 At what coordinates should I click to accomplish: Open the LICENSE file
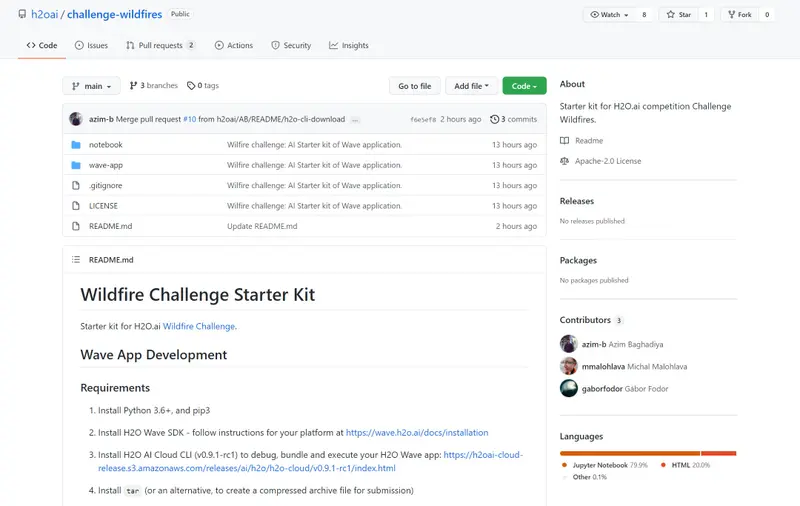tap(103, 206)
